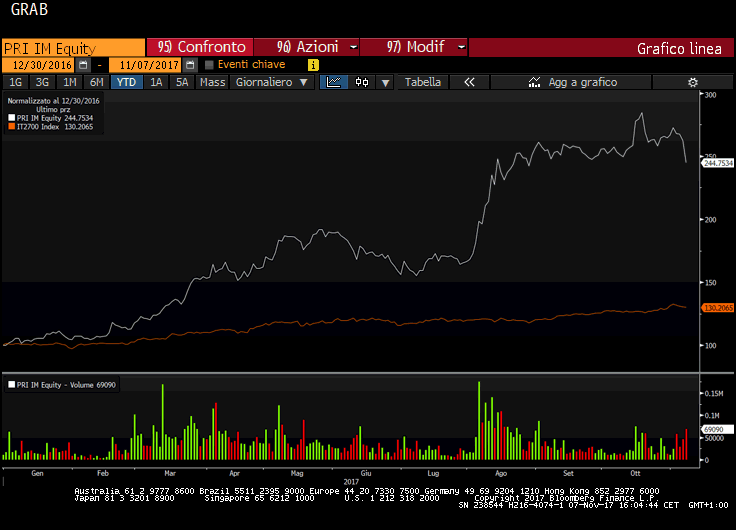The width and height of the screenshot is (736, 530).
Task: Toggle PRI IM Equity volume series checkbox
Action: click(x=10, y=384)
